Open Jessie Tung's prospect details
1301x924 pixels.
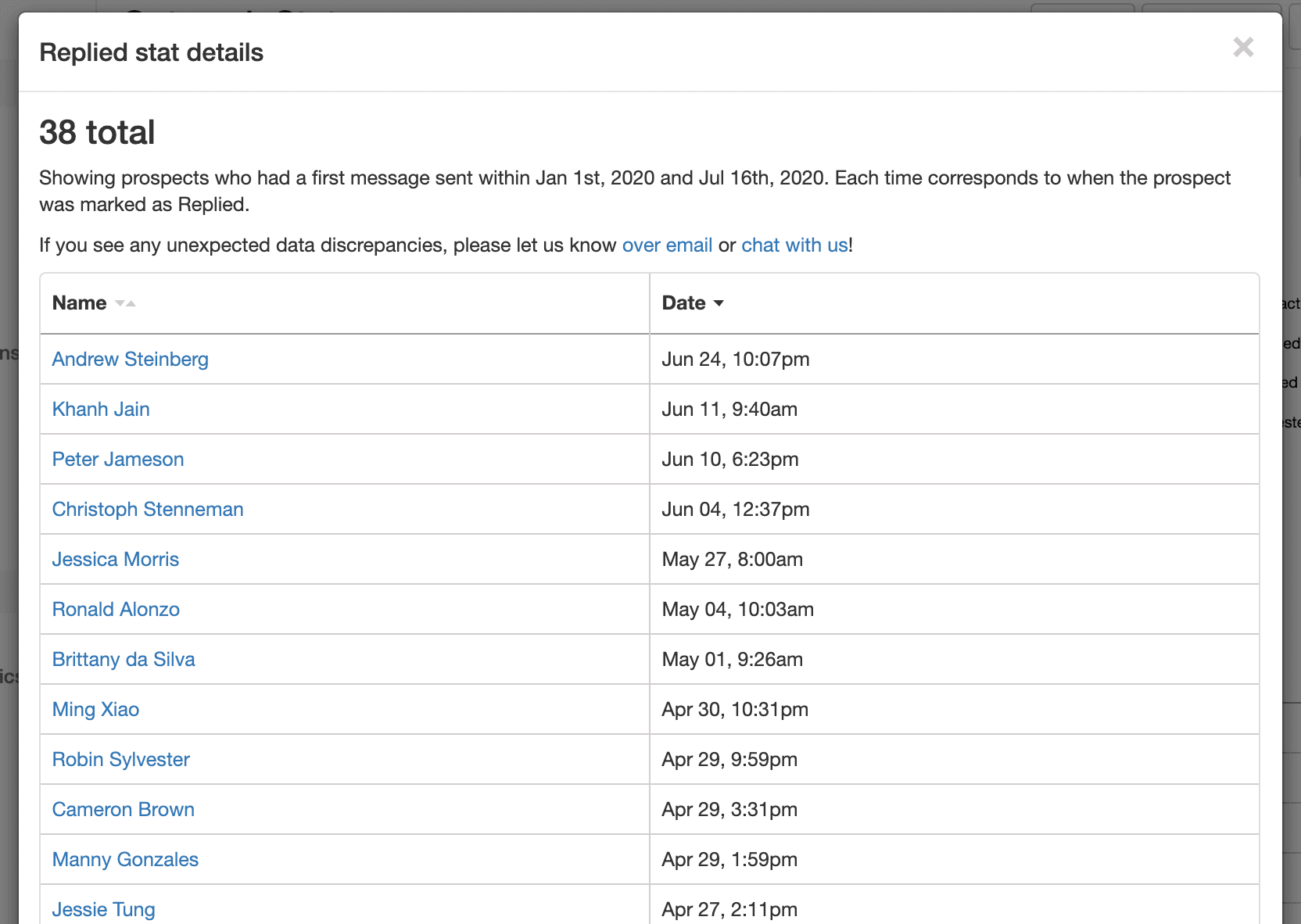(103, 909)
